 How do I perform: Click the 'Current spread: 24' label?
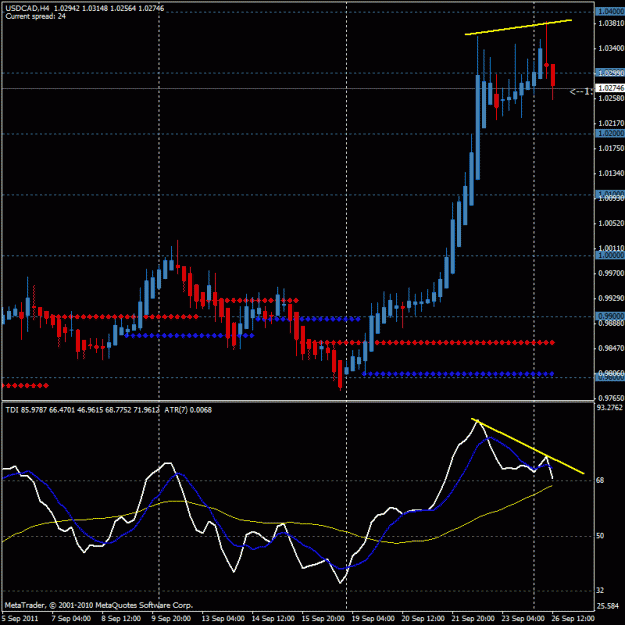coord(35,16)
